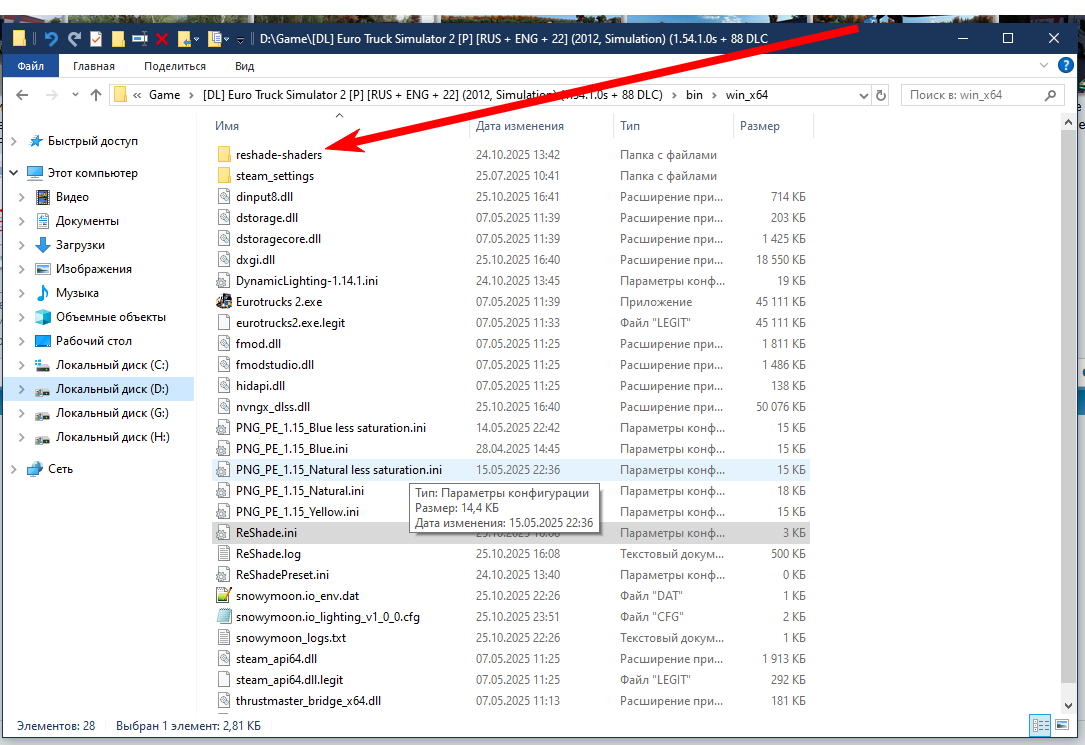This screenshot has height=745, width=1085.
Task: Open Properties via the checkmark page icon
Action: tap(96, 39)
